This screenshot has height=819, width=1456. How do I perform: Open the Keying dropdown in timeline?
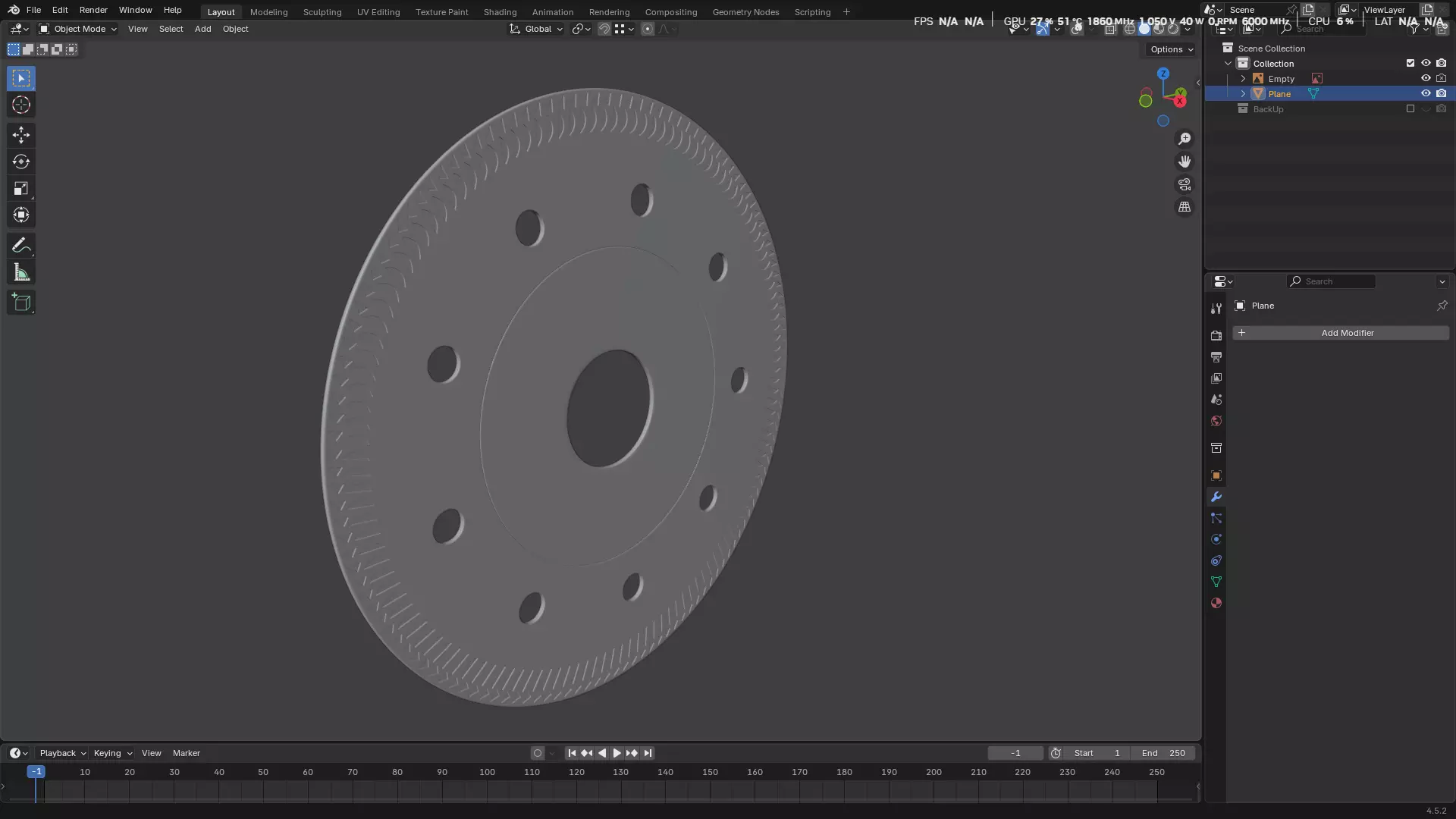tap(113, 753)
